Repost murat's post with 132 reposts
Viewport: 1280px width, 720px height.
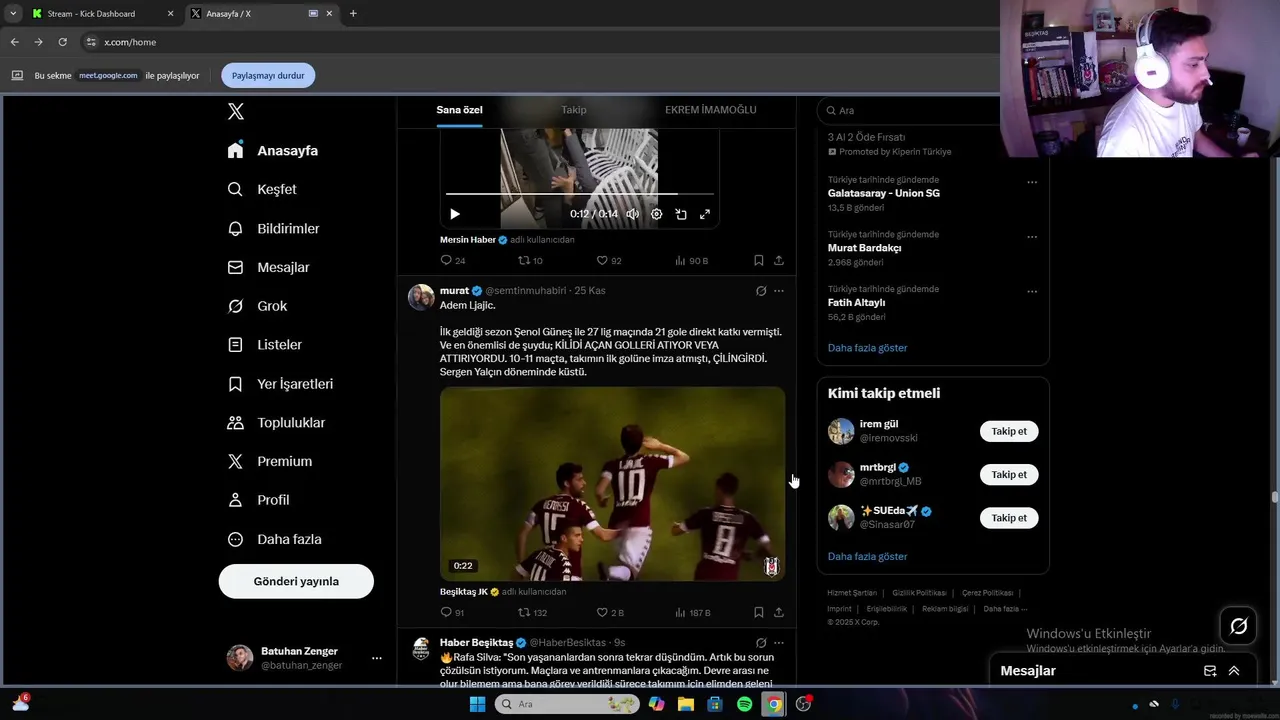532,612
